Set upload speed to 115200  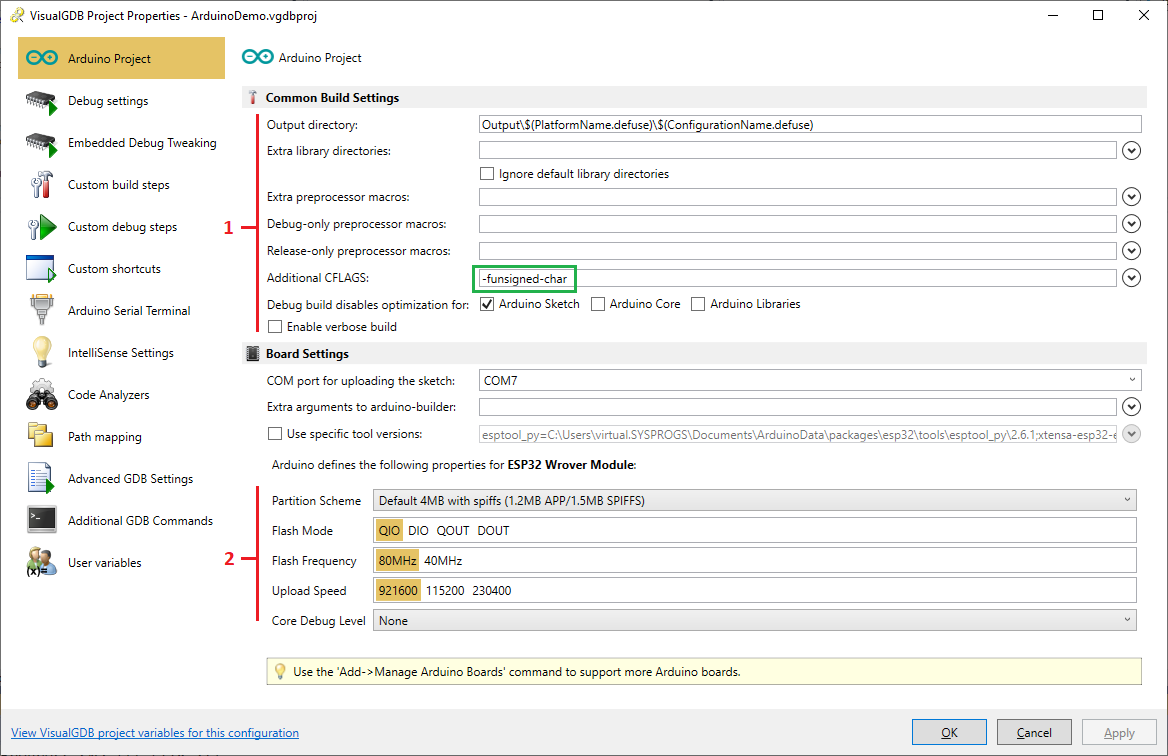[445, 591]
